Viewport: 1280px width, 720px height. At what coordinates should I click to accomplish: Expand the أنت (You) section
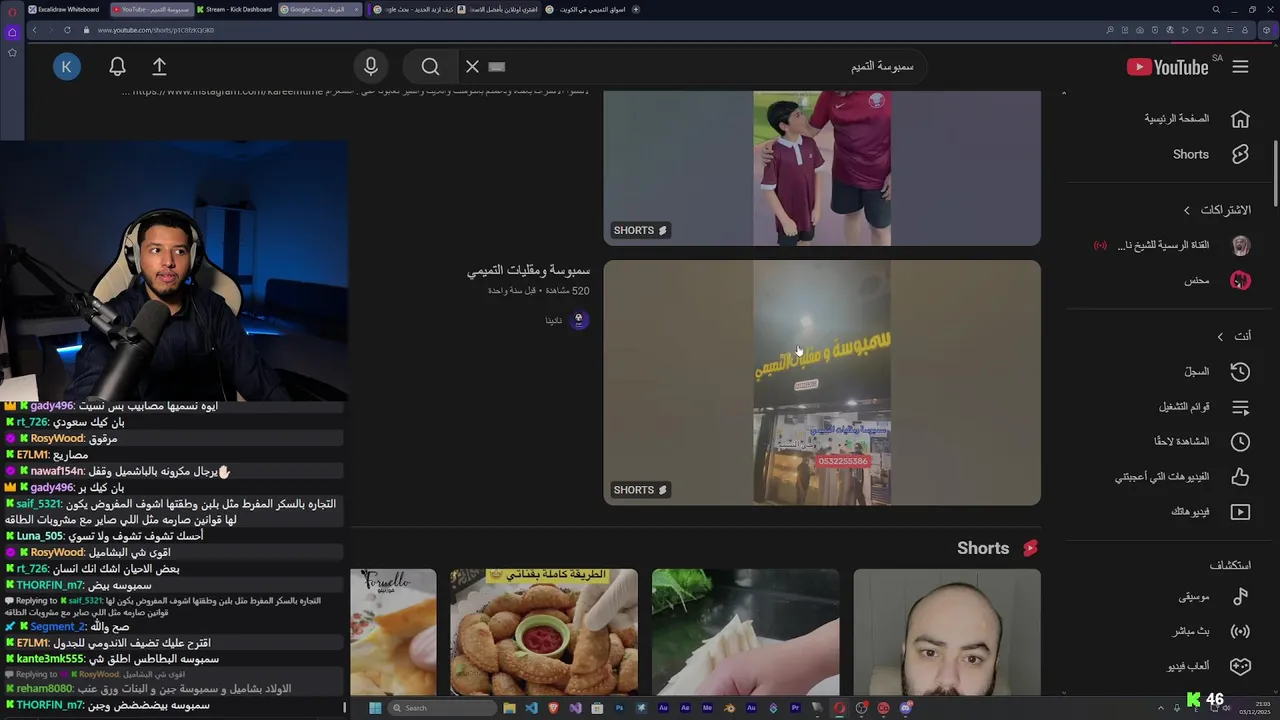tap(1233, 336)
